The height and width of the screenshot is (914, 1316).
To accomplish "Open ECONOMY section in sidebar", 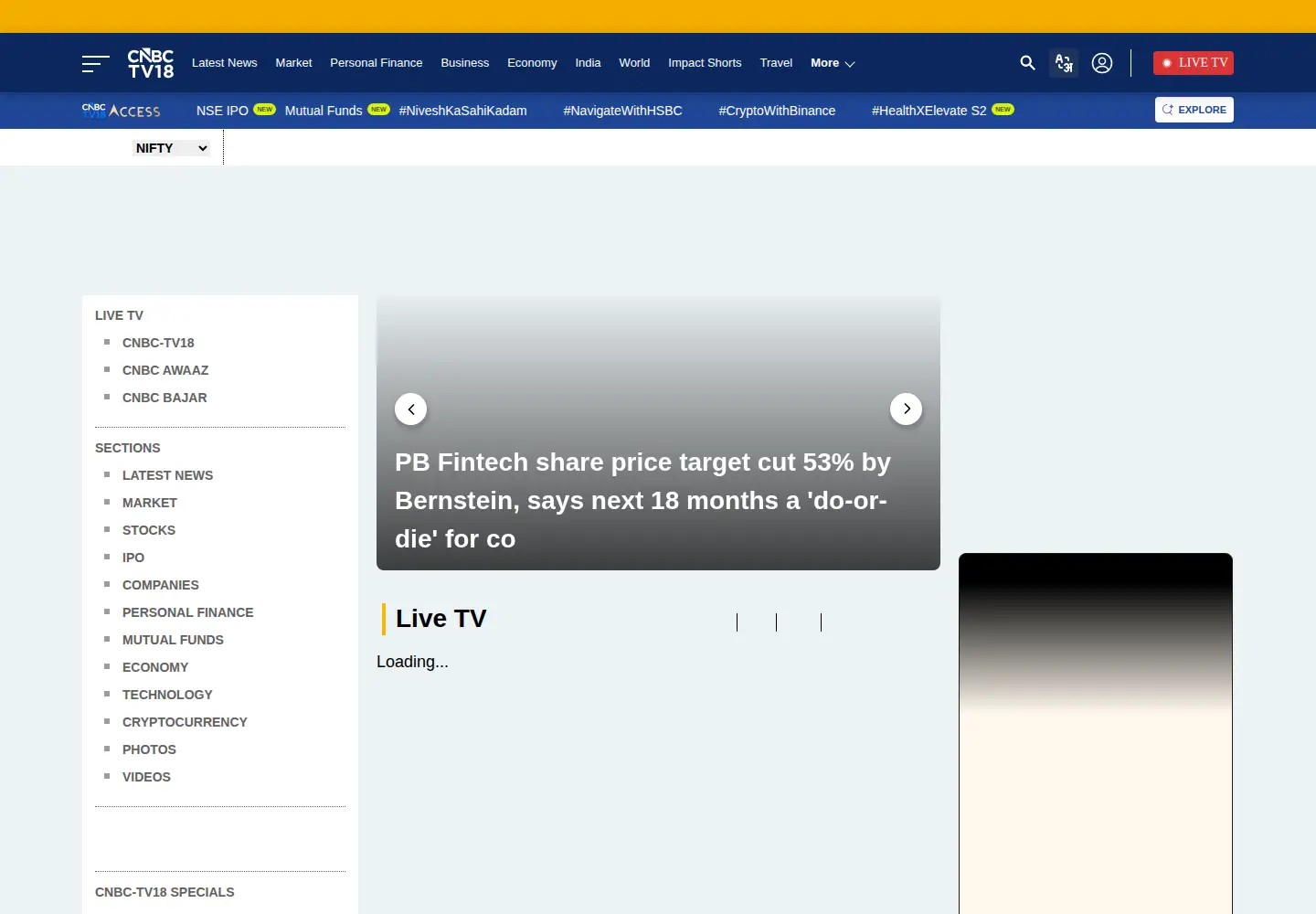I will coord(155,667).
